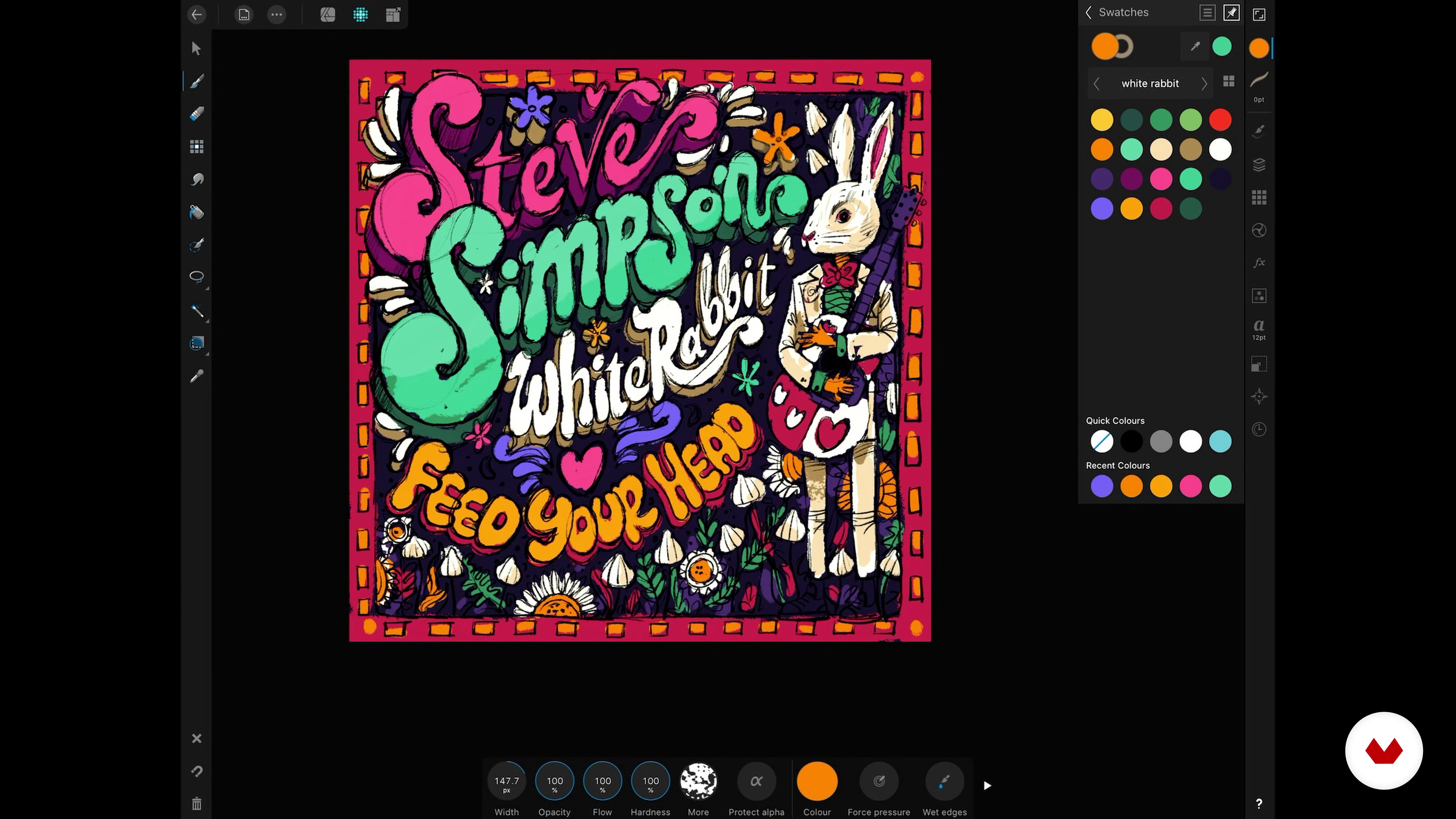Tap the album artwork on canvas
1456x819 pixels.
640,350
